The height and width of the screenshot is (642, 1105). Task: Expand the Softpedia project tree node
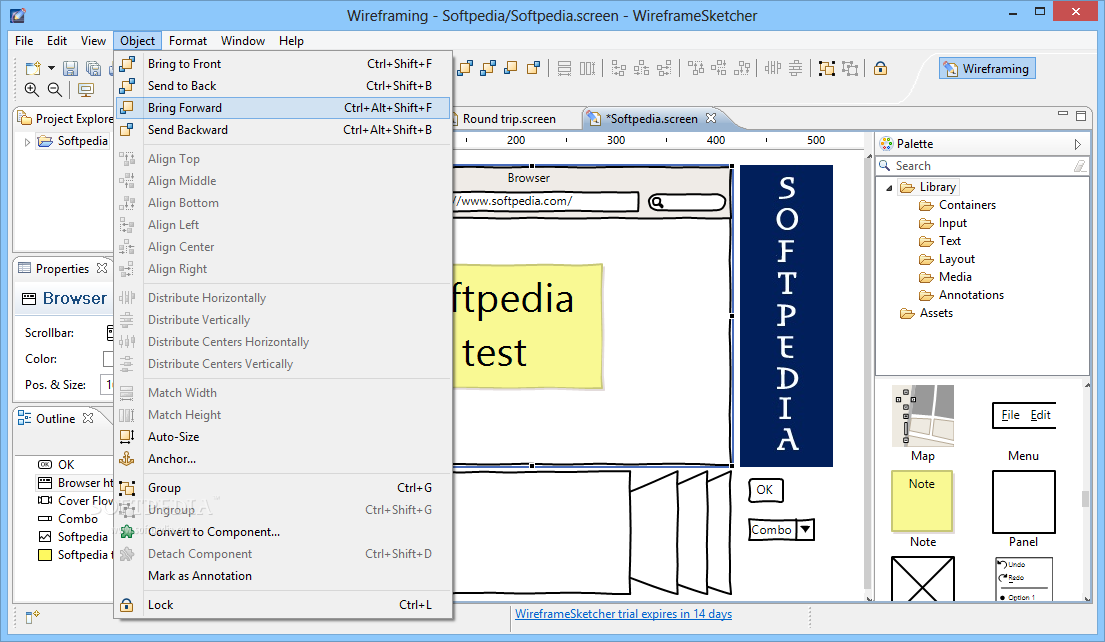tap(27, 142)
